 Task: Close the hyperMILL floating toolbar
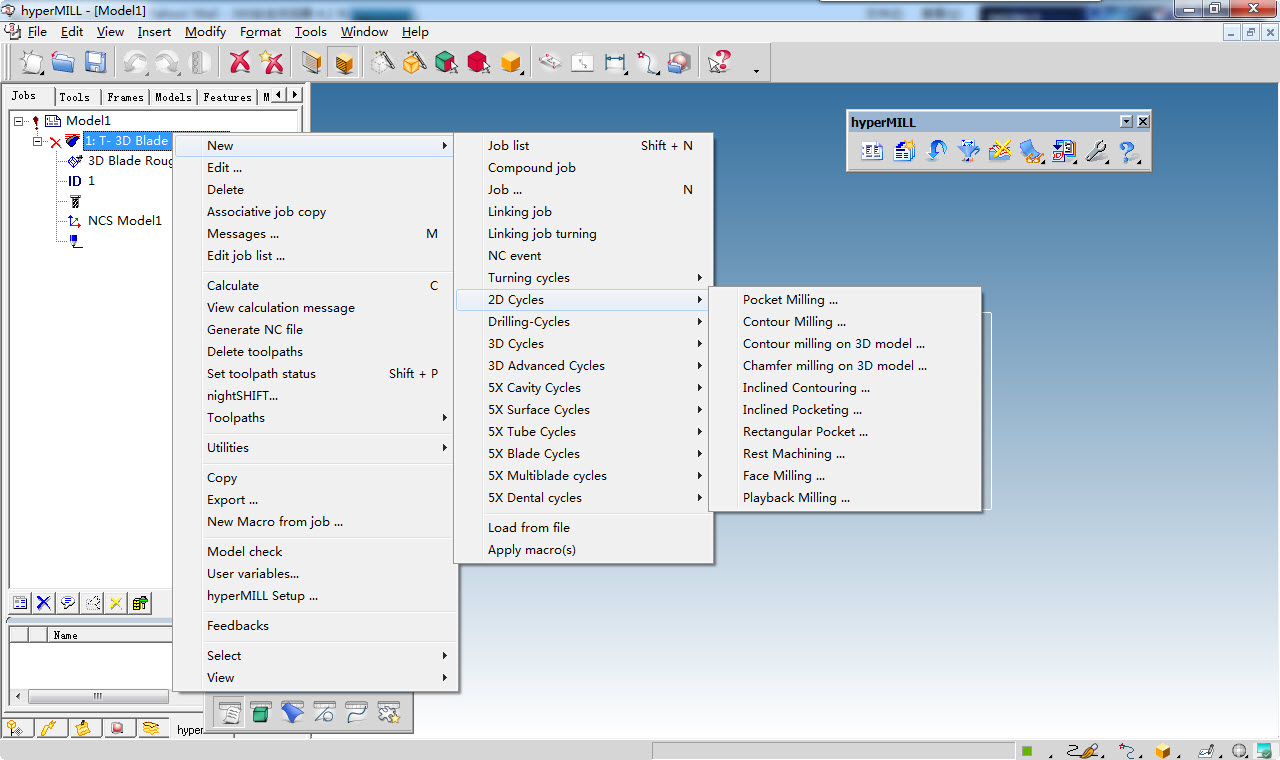pyautogui.click(x=1143, y=121)
